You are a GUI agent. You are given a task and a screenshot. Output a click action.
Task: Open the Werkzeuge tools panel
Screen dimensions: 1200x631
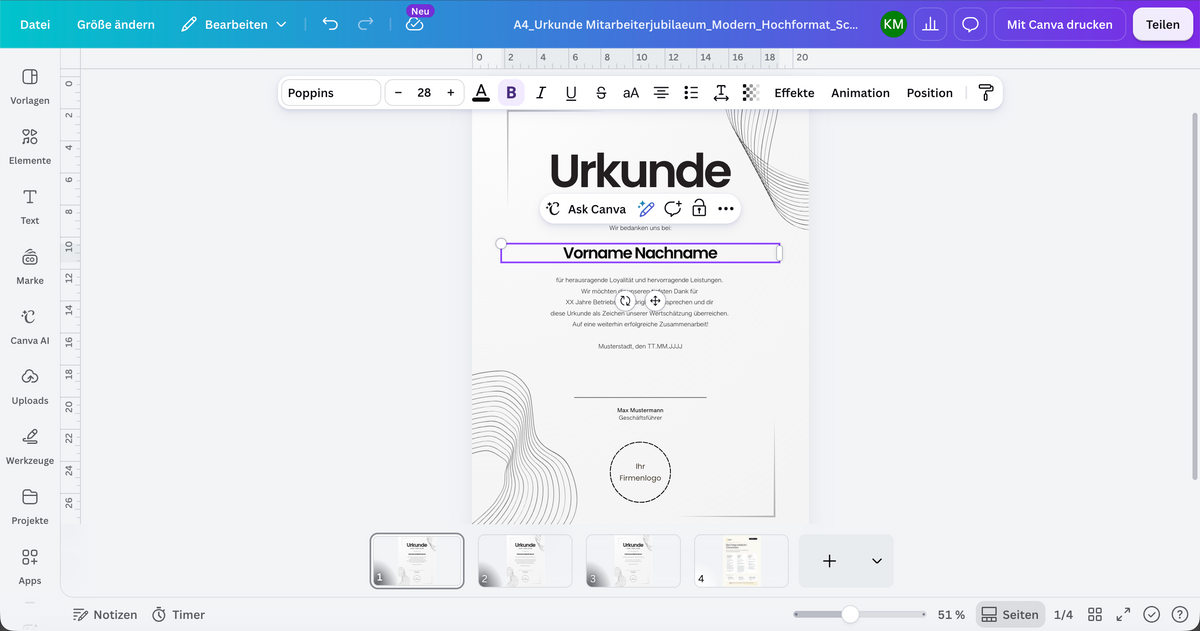tap(30, 446)
